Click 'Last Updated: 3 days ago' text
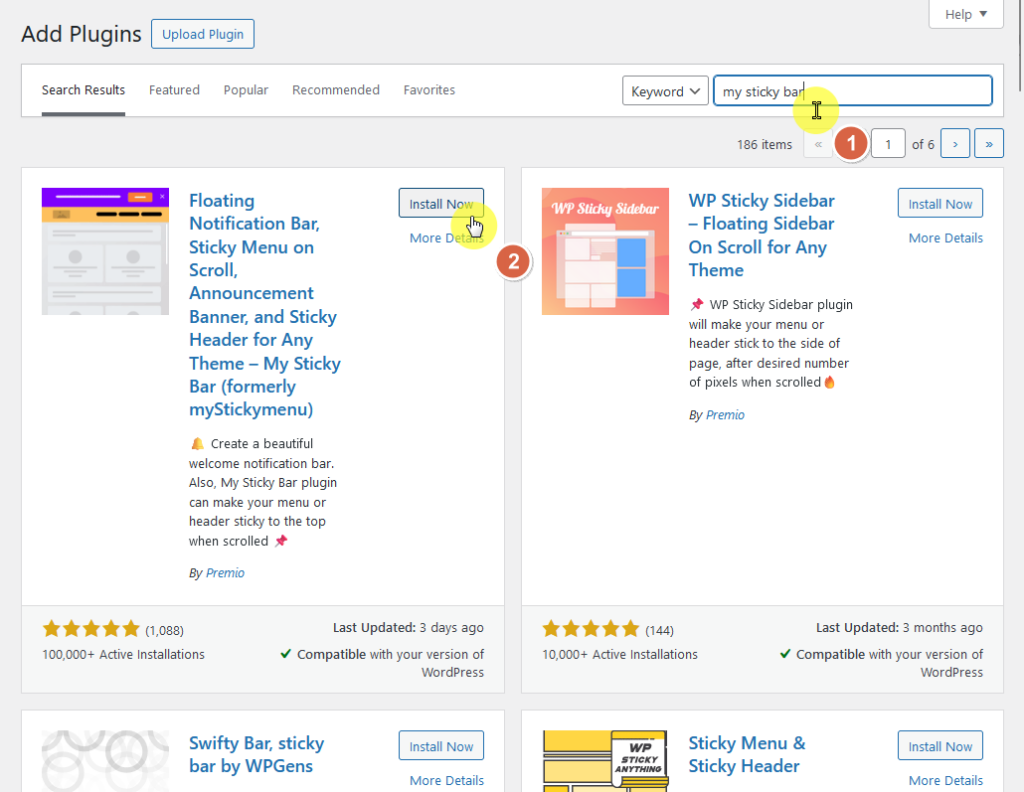 pos(408,628)
